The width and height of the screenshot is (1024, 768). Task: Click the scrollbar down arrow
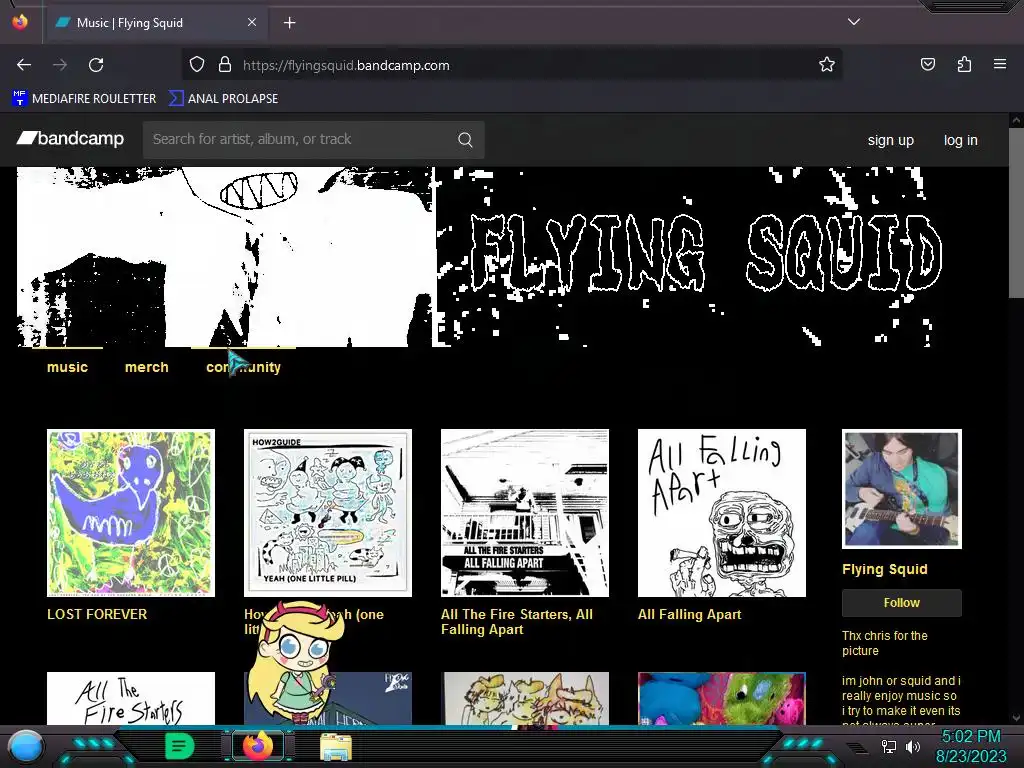(x=1016, y=718)
